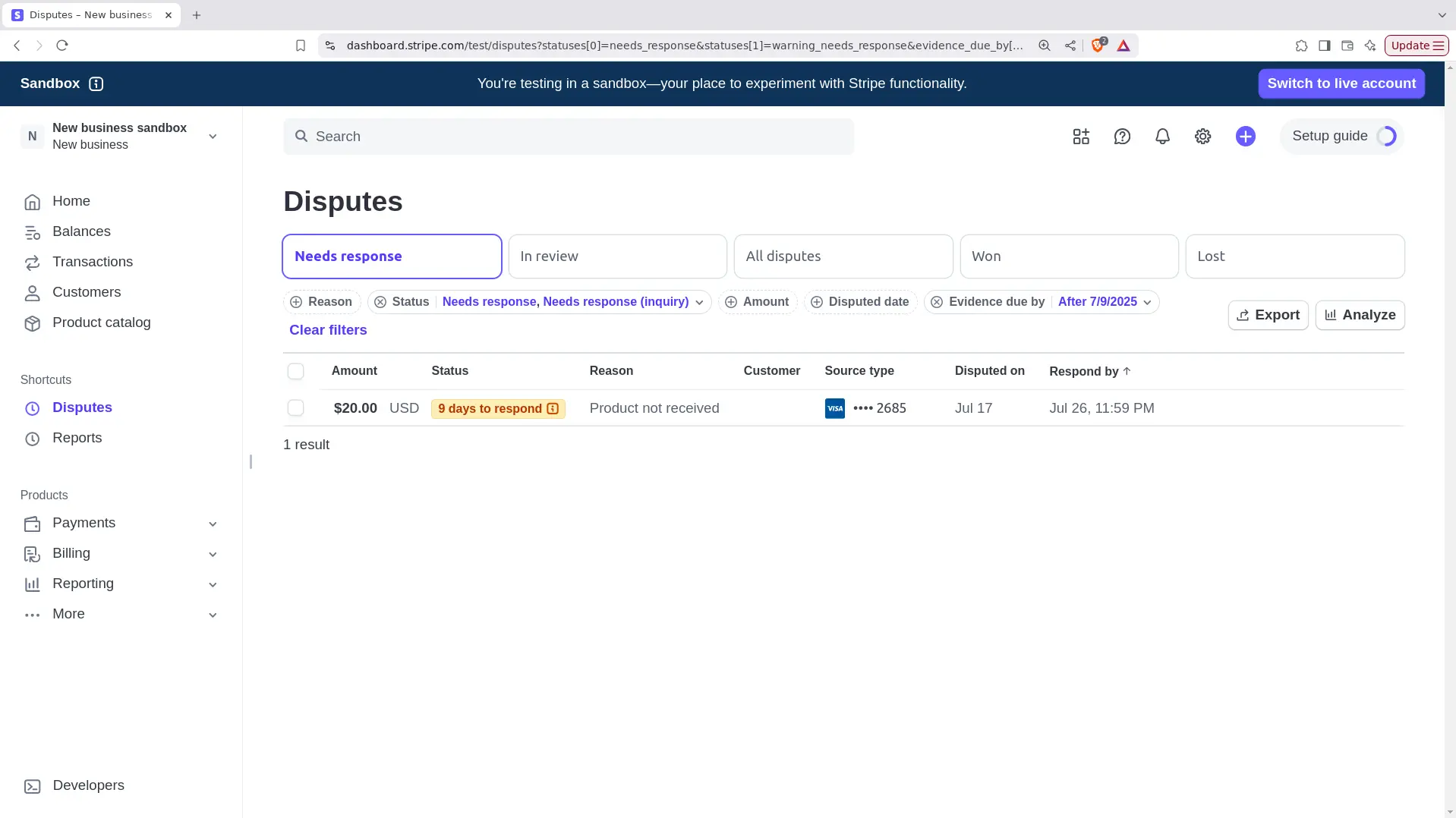This screenshot has width=1456, height=818.
Task: Open the settings gear
Action: click(1202, 137)
